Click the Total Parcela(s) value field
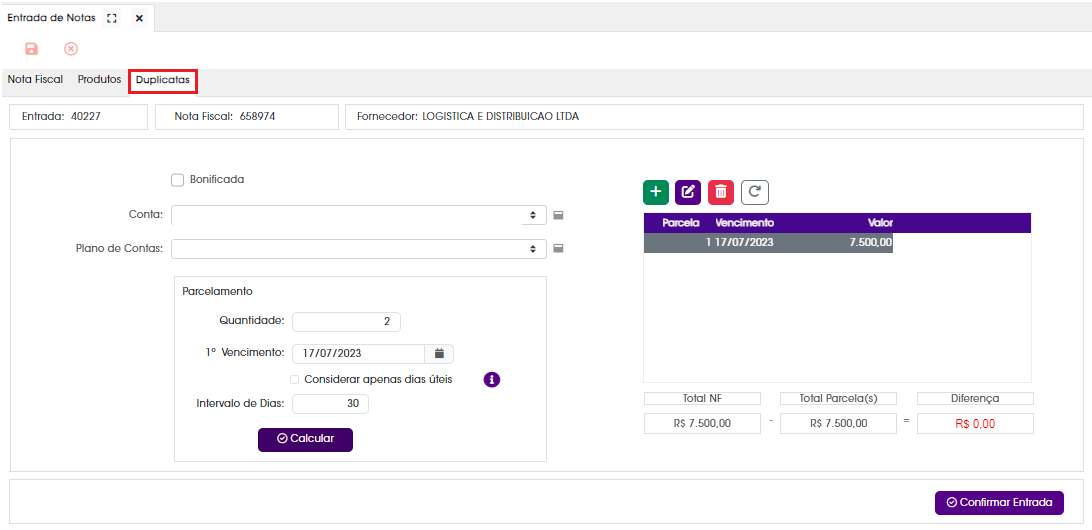 coord(838,423)
